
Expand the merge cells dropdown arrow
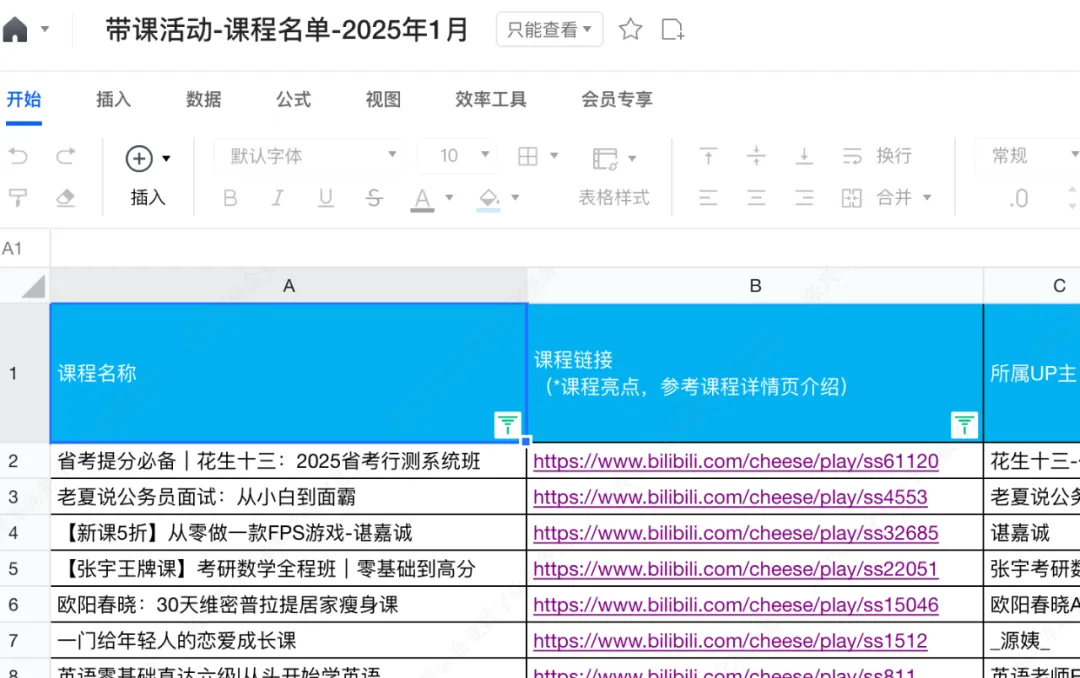[928, 198]
